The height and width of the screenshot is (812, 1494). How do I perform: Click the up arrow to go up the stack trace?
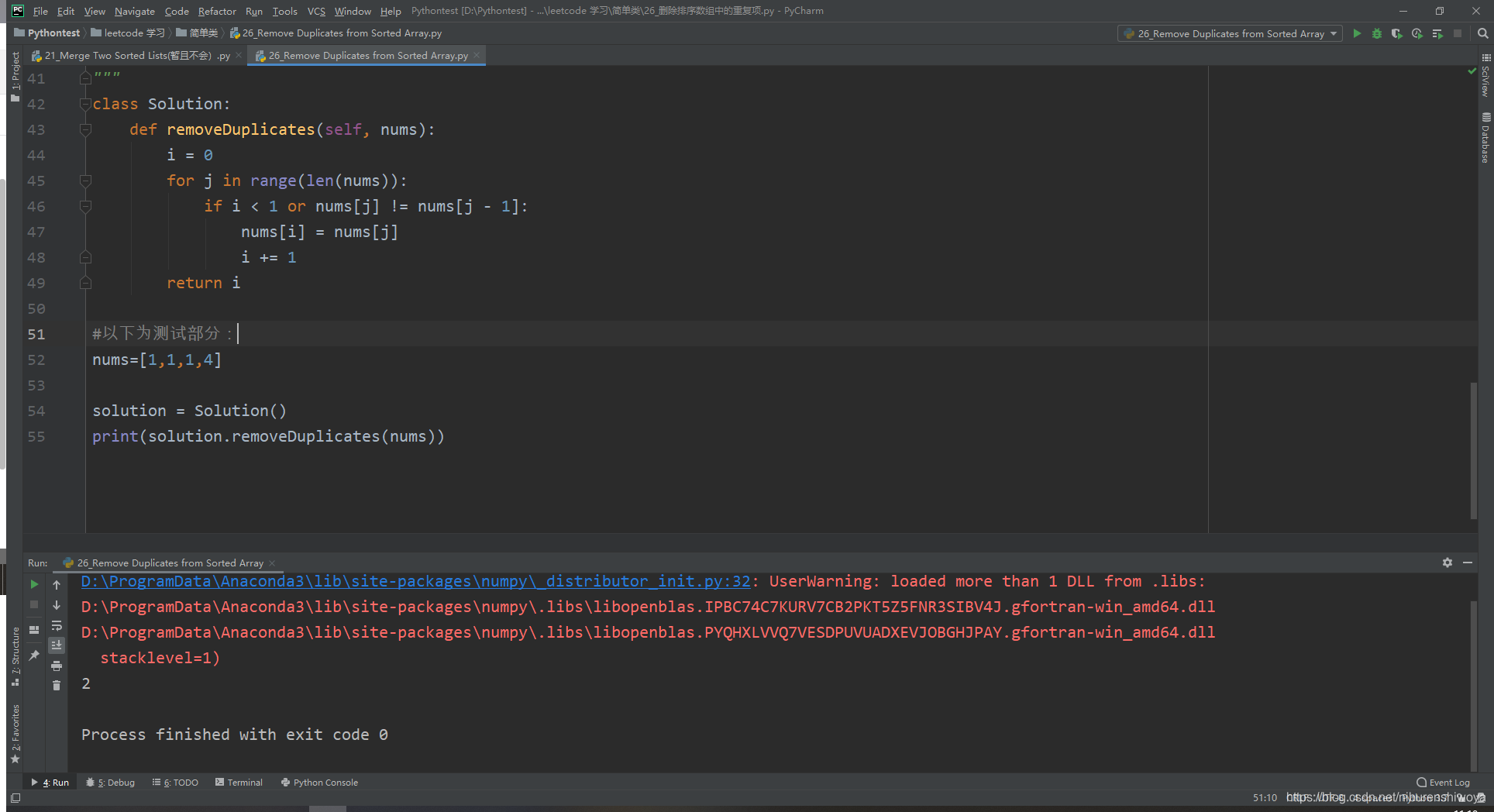pyautogui.click(x=57, y=585)
